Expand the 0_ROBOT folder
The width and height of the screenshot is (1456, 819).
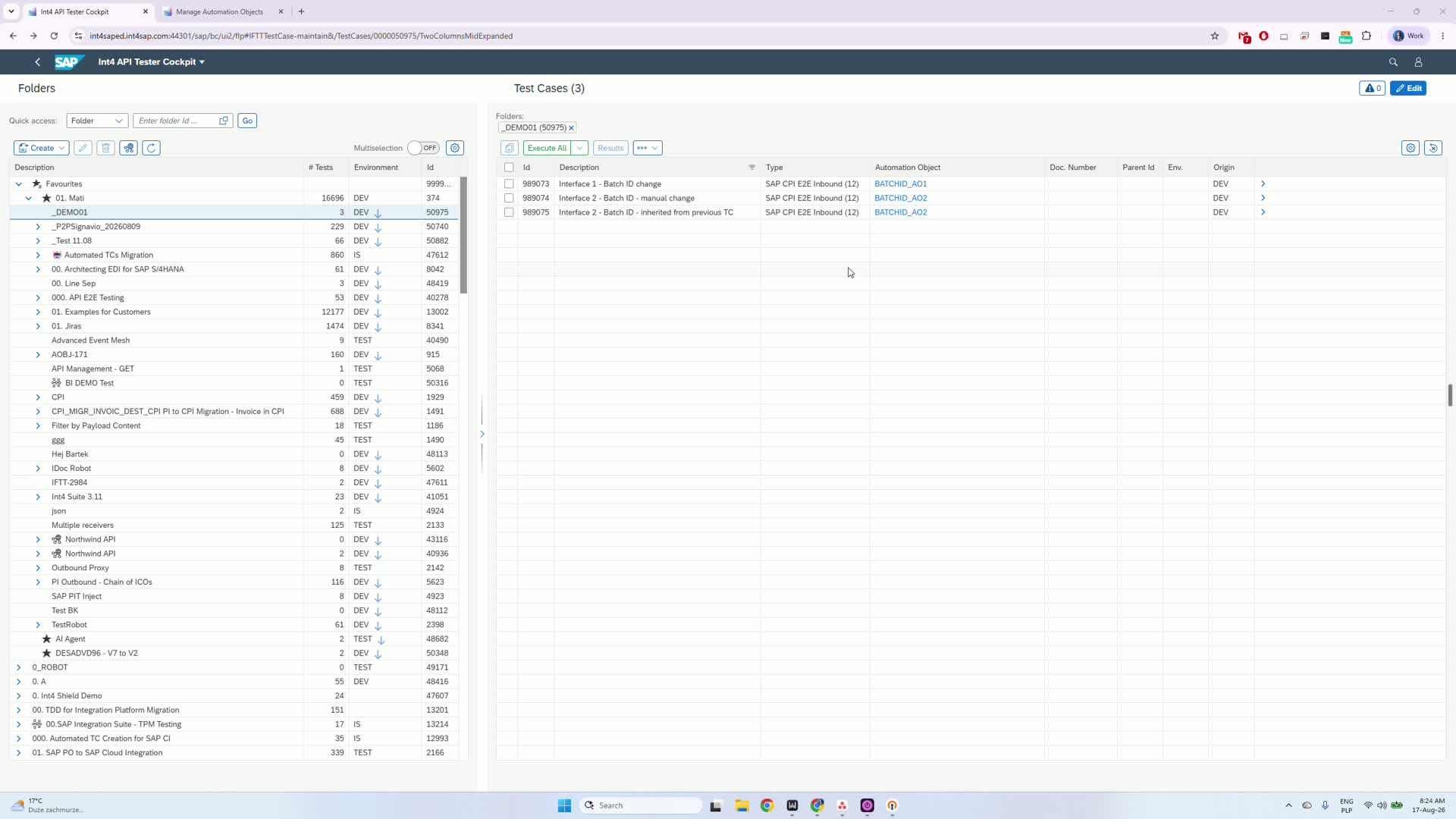coord(19,667)
